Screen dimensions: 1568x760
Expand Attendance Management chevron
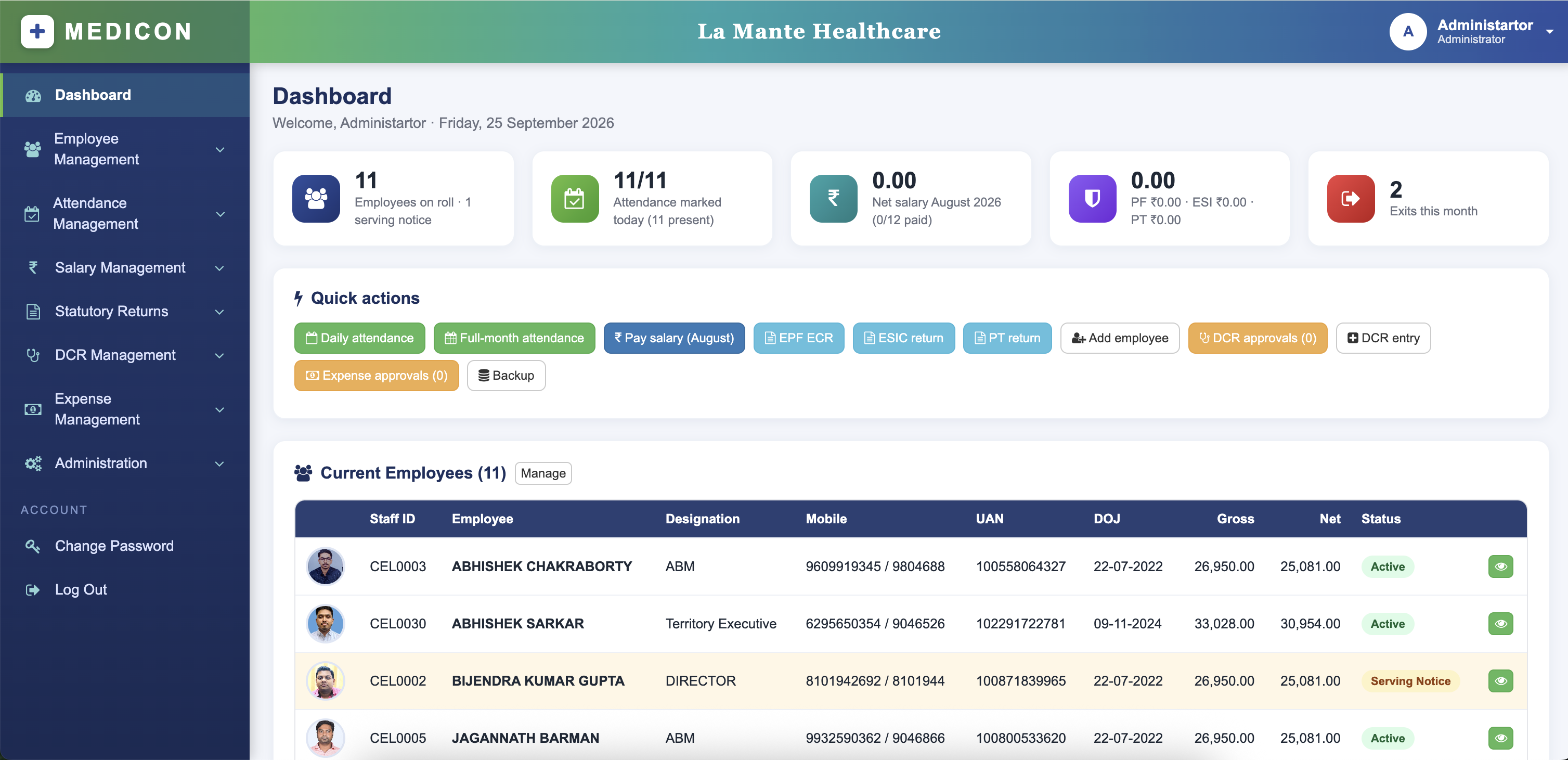pyautogui.click(x=221, y=214)
